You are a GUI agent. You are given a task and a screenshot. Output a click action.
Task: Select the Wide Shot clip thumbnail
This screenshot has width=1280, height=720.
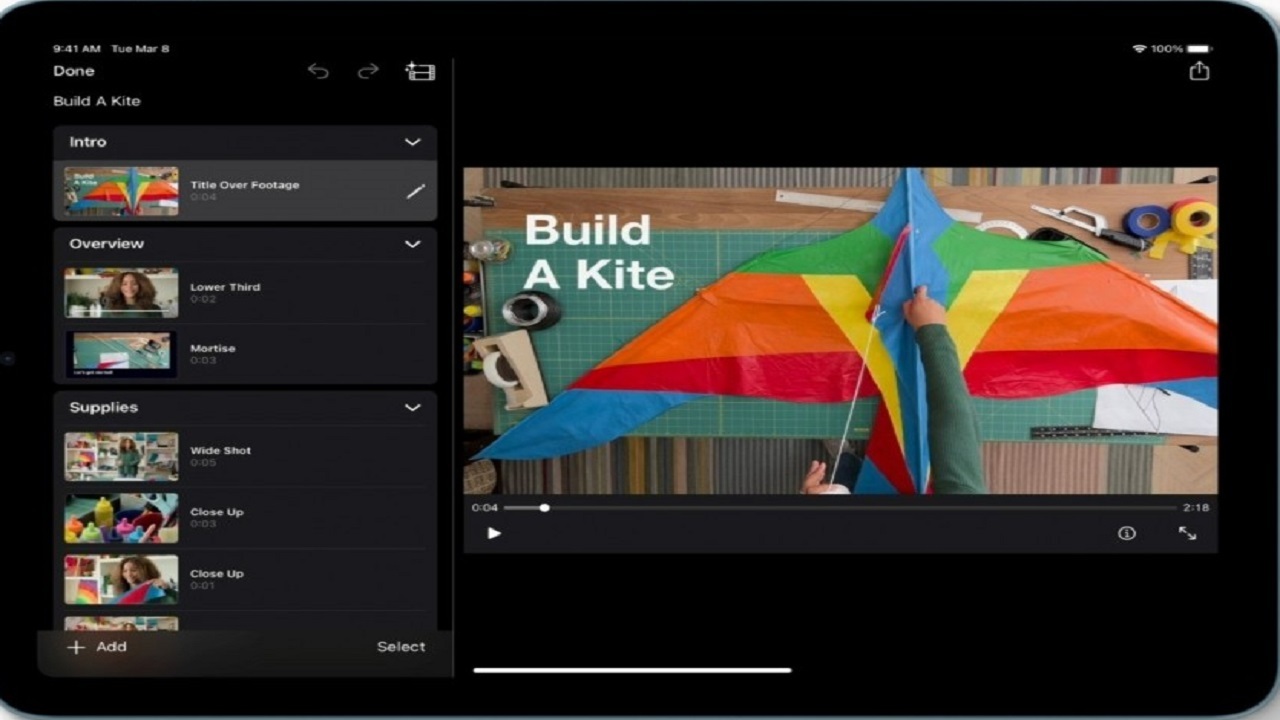121,456
